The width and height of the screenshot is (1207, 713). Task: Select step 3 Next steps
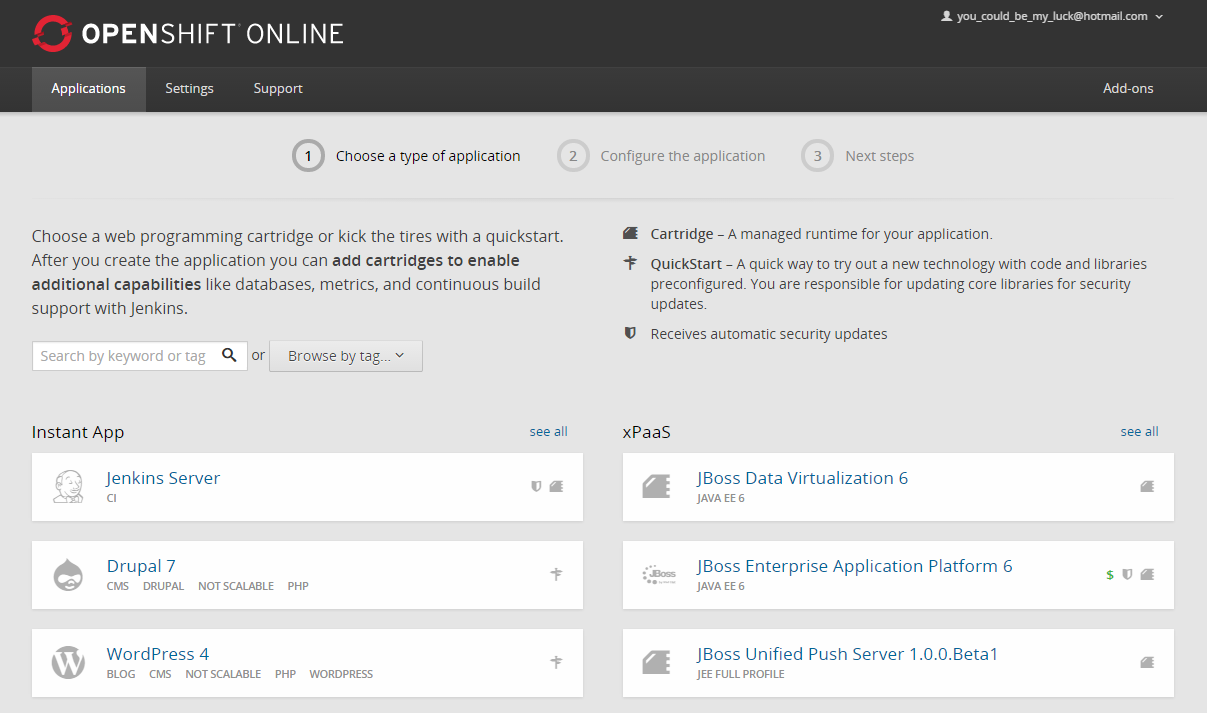(x=858, y=156)
